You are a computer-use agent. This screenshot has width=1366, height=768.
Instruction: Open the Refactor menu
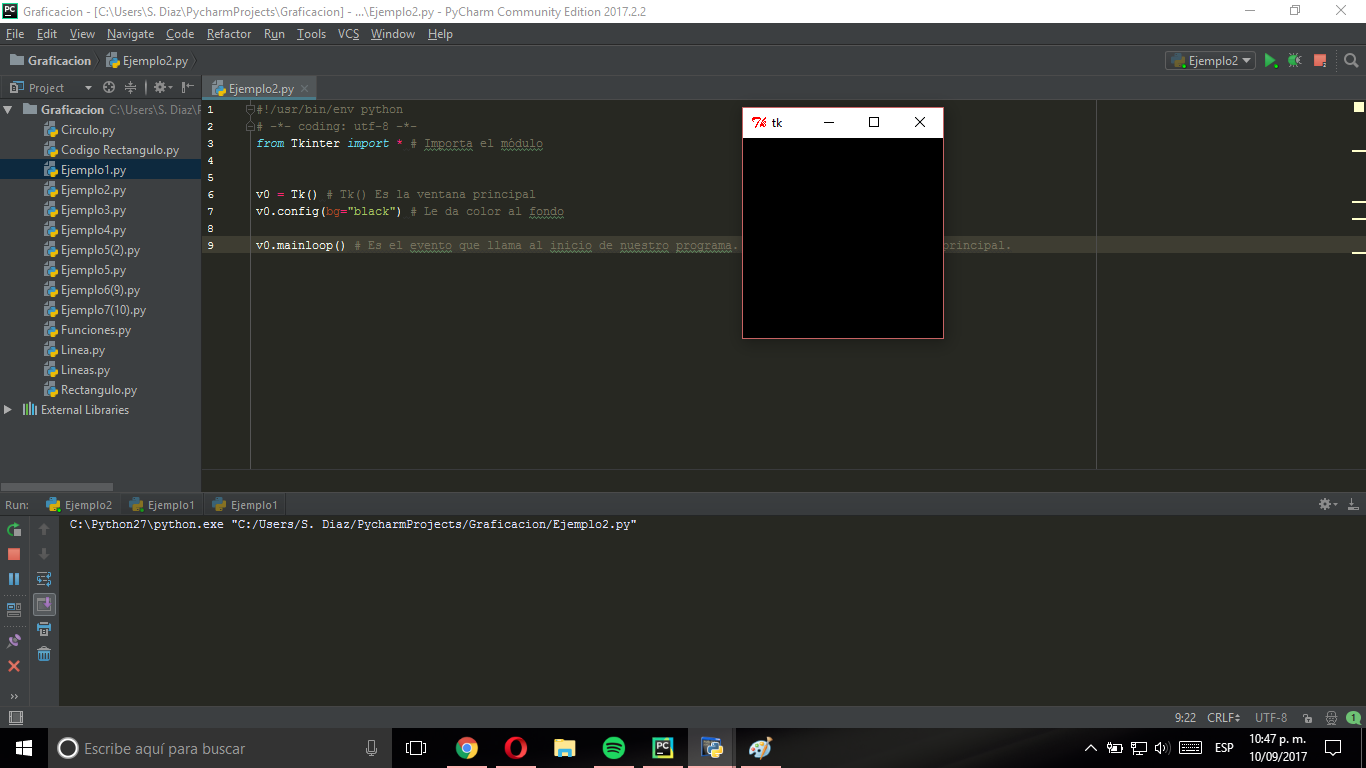(x=229, y=33)
